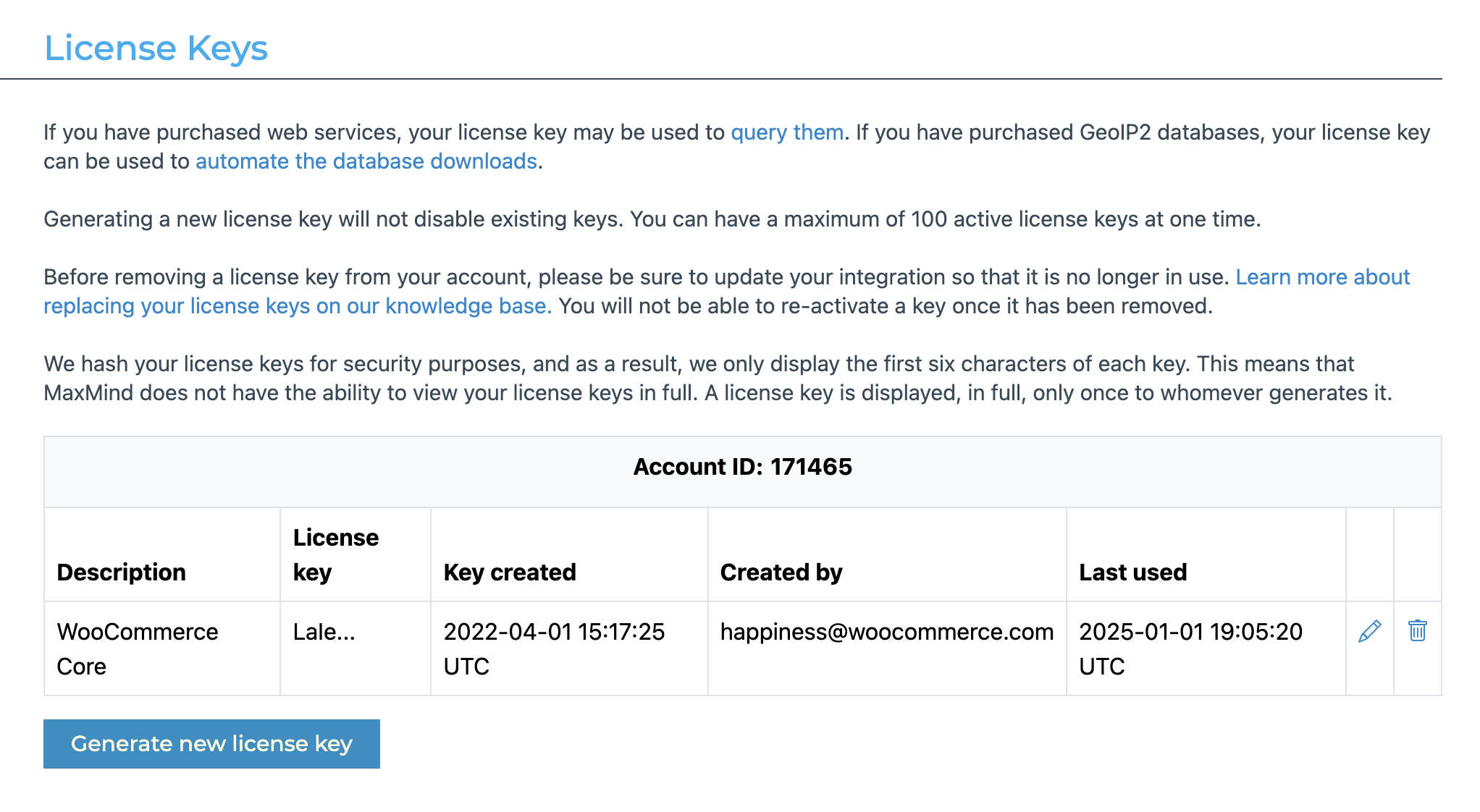
Task: Click the Created by column header
Action: click(781, 572)
